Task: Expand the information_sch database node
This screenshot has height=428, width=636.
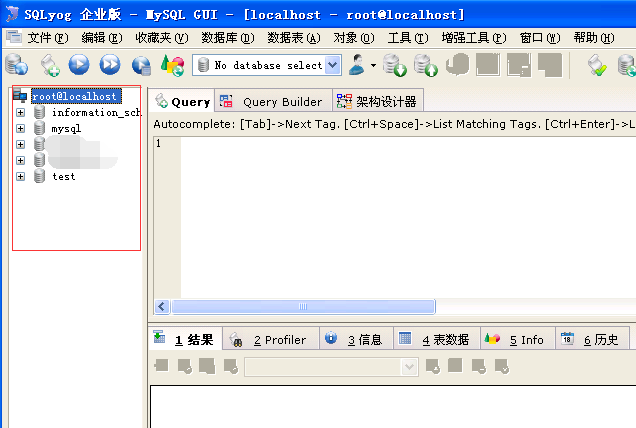Action: [x=20, y=112]
